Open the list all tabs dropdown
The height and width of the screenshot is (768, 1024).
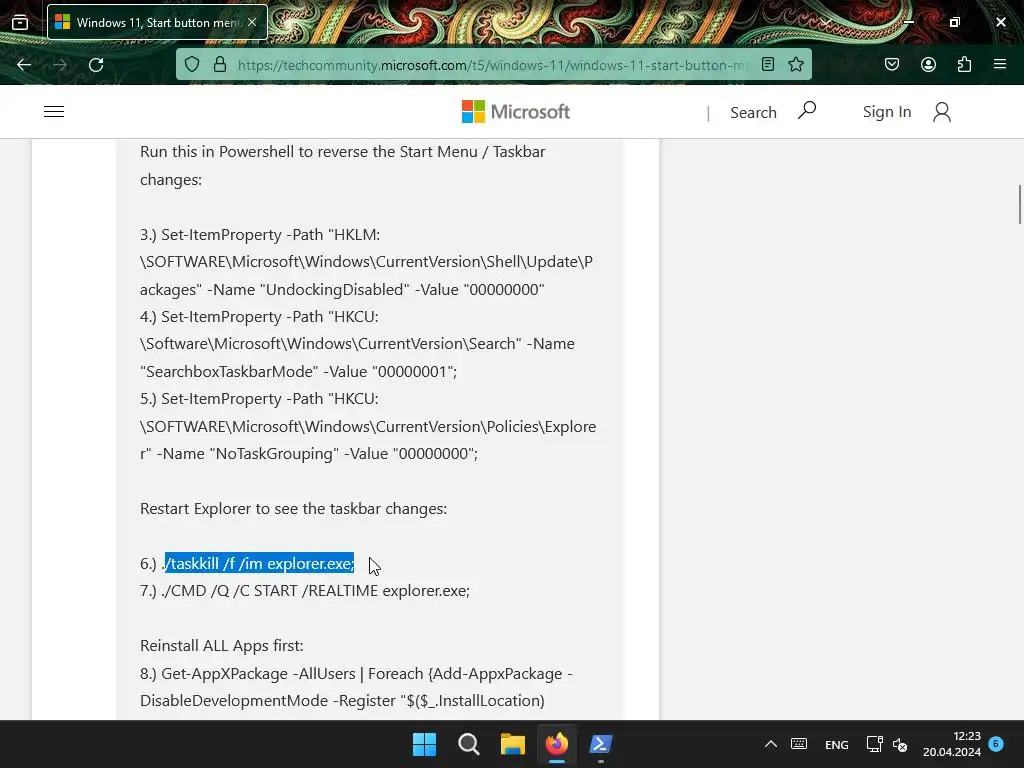point(826,22)
